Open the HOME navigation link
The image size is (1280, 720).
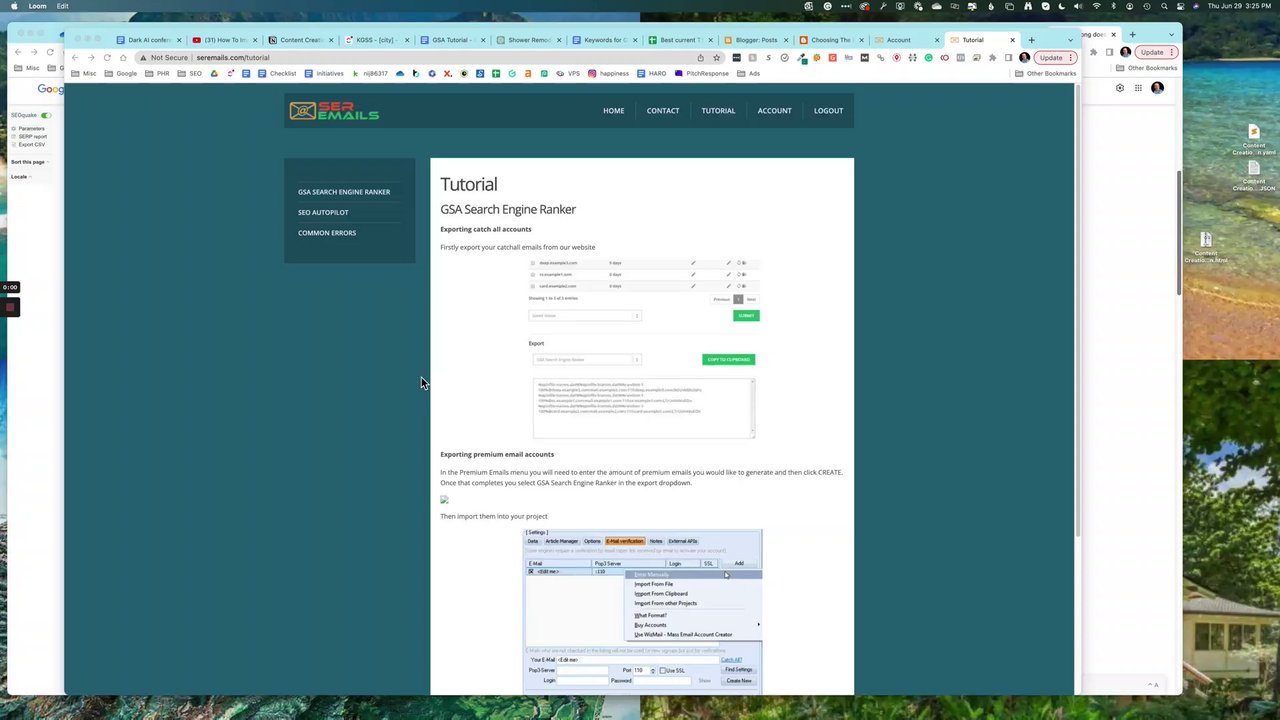pyautogui.click(x=613, y=111)
